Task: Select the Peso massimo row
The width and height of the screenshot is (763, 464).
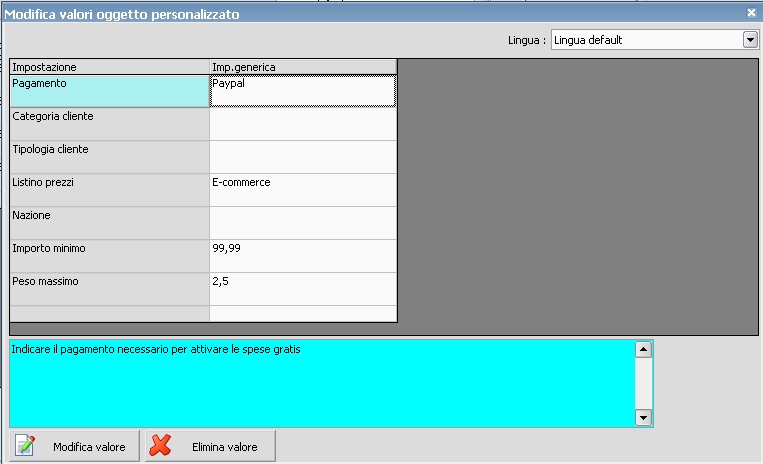Action: coord(110,289)
